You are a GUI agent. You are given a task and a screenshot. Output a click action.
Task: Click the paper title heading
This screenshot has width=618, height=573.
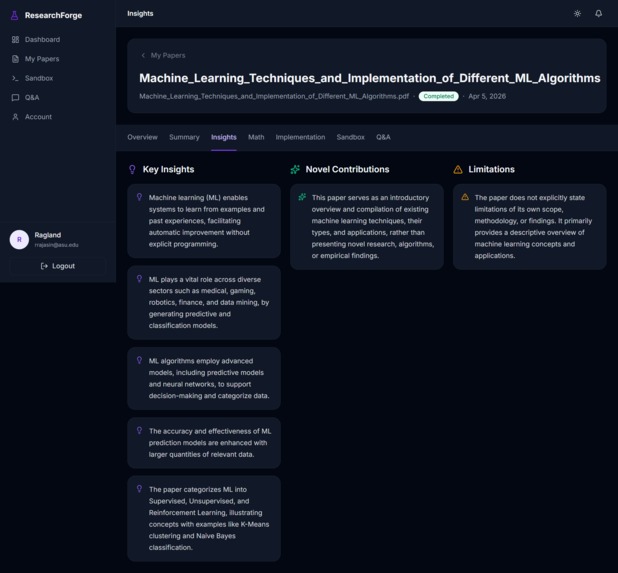[370, 78]
